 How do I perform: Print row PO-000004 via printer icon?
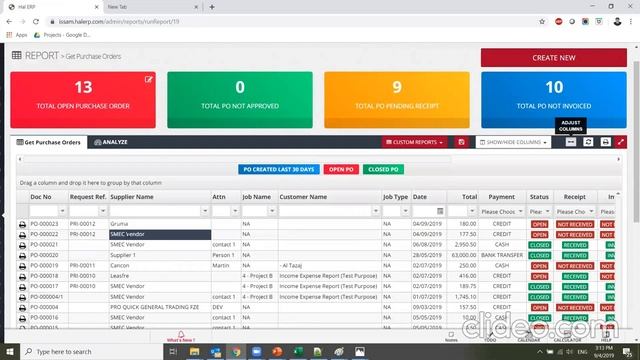pos(22,308)
